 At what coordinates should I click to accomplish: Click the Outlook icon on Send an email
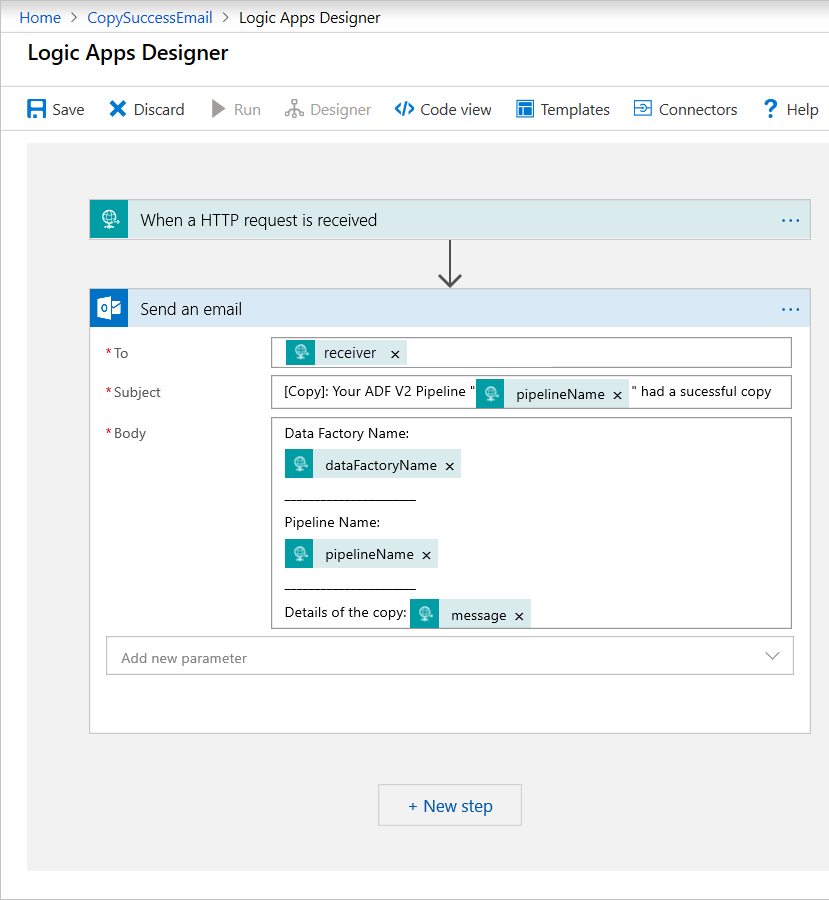(108, 308)
